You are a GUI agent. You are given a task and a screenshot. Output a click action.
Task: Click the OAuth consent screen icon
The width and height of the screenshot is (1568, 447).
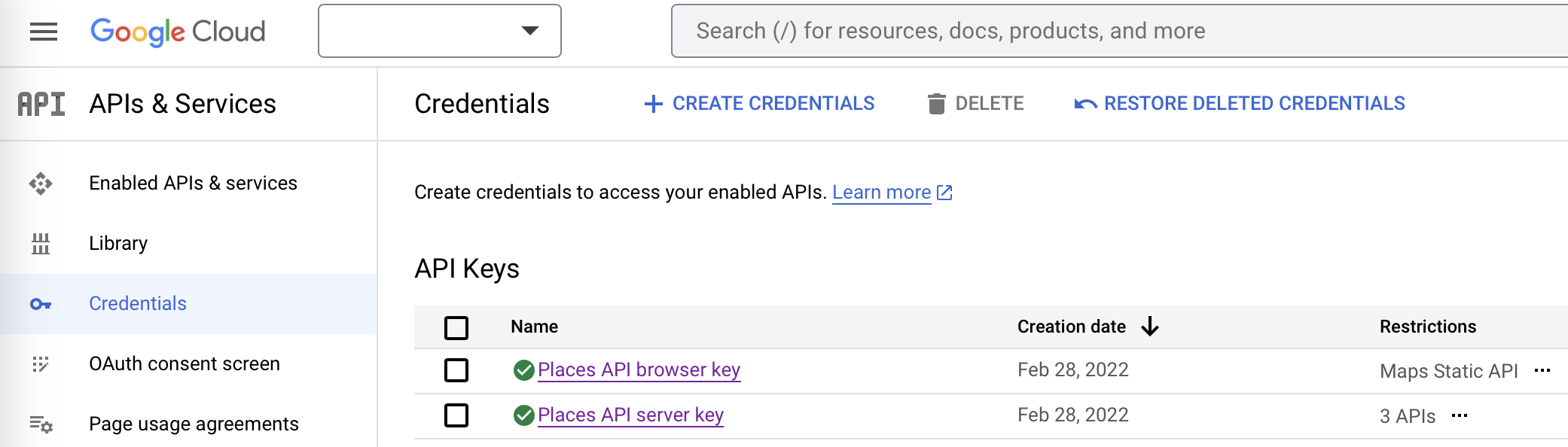(41, 363)
